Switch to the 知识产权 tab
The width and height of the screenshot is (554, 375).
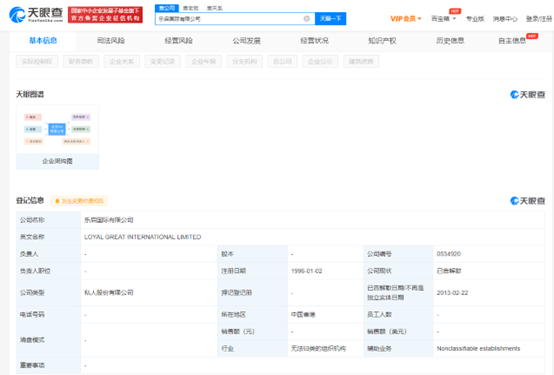[x=382, y=41]
